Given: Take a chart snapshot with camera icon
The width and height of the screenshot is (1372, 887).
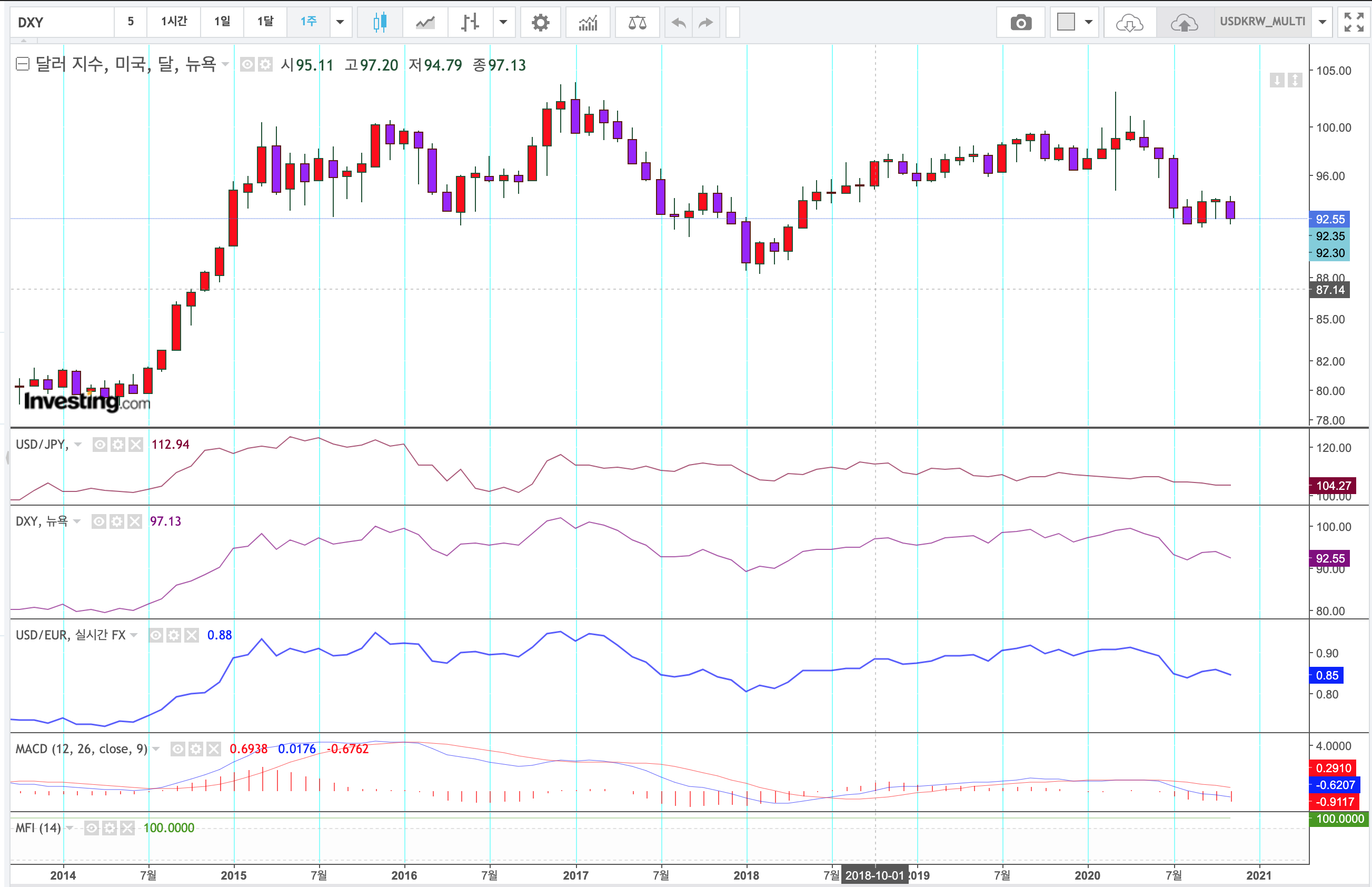Looking at the screenshot, I should pyautogui.click(x=1021, y=23).
